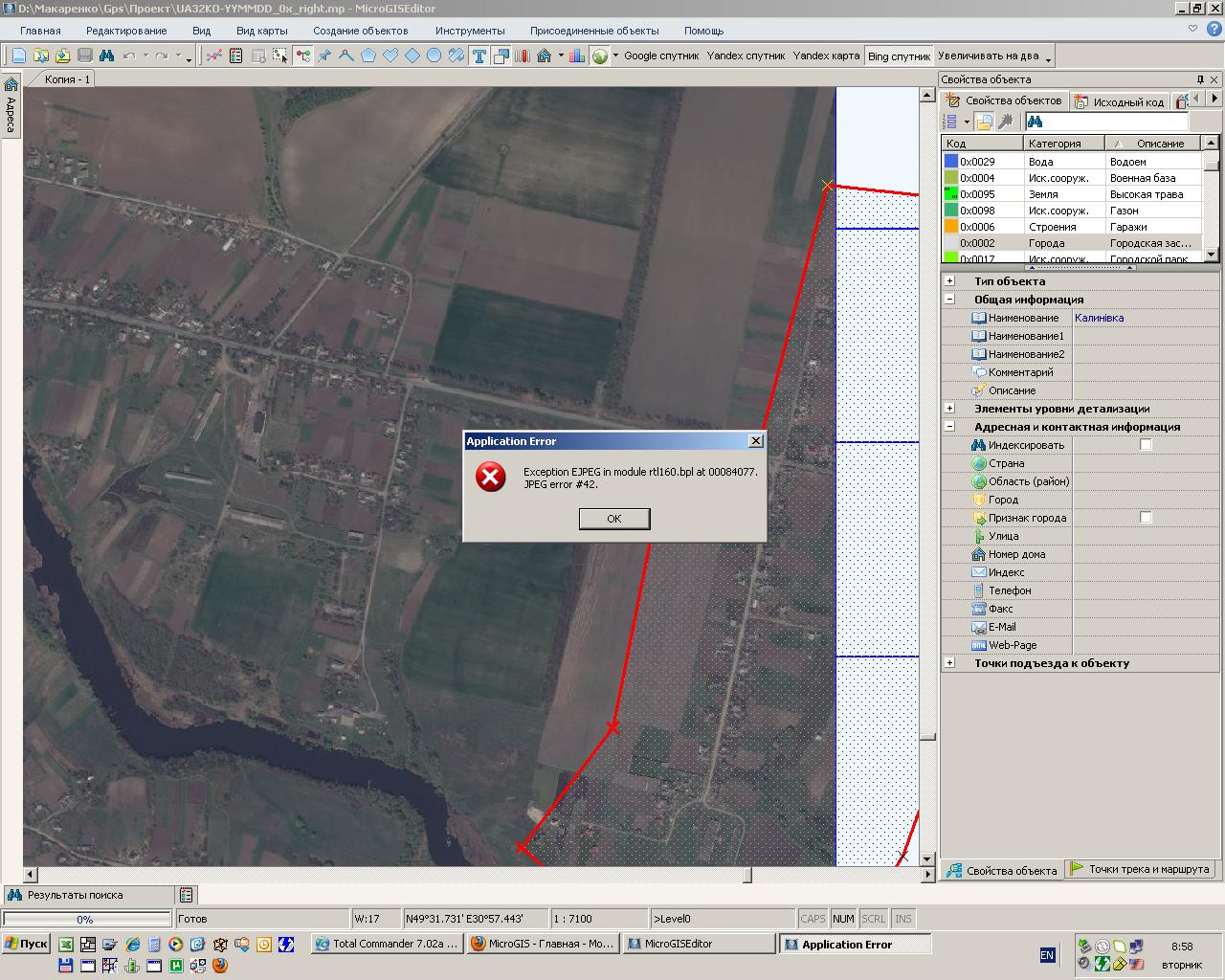Toggle the Индексировать checkbox
Viewport: 1225px width, 980px height.
(1146, 445)
